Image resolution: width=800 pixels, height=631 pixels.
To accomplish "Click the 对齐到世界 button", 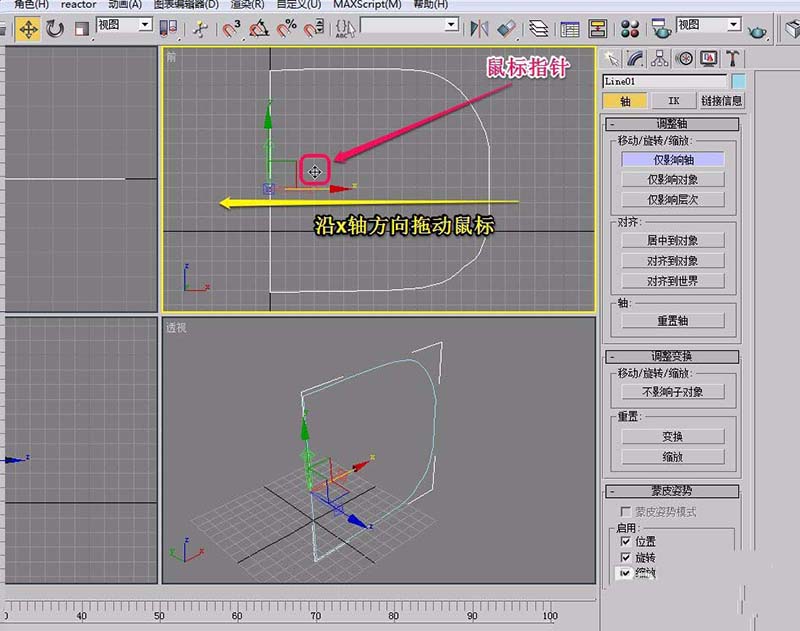I will tap(673, 281).
